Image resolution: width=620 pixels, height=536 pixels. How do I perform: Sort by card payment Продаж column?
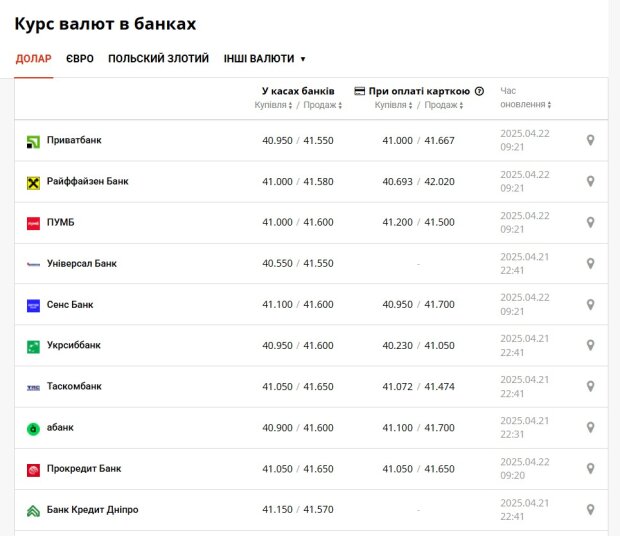pos(444,105)
